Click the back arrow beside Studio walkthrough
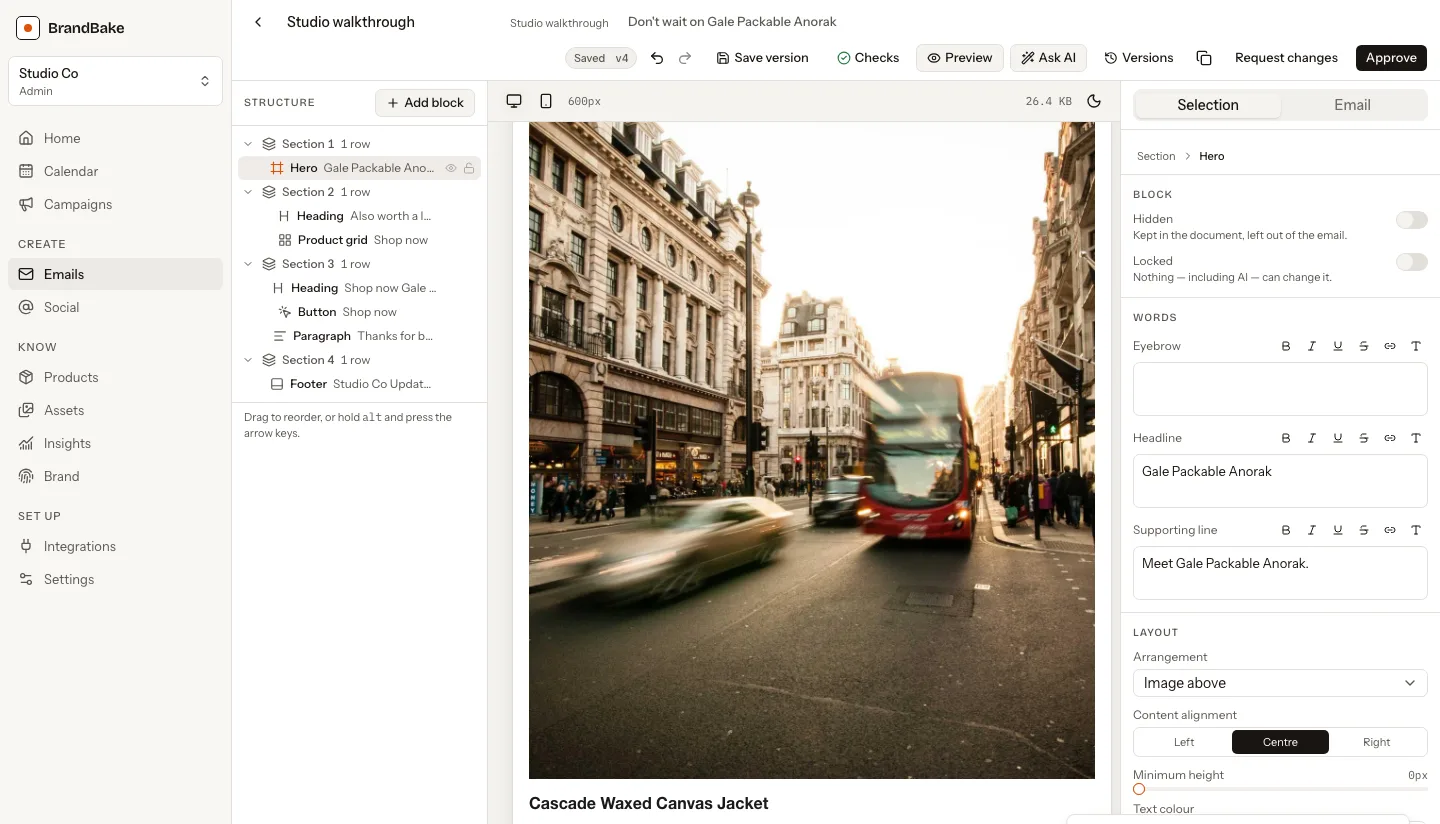 258,22
